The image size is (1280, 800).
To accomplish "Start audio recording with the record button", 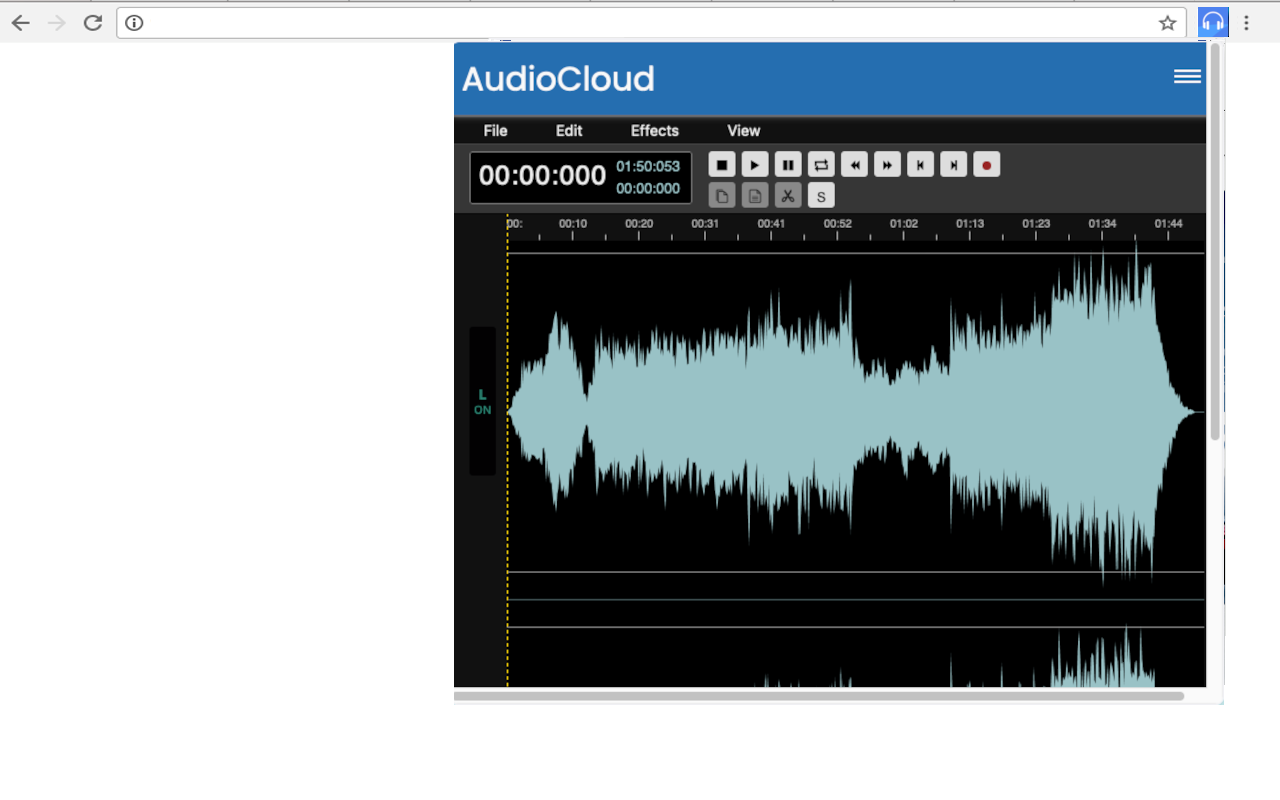I will (x=986, y=164).
